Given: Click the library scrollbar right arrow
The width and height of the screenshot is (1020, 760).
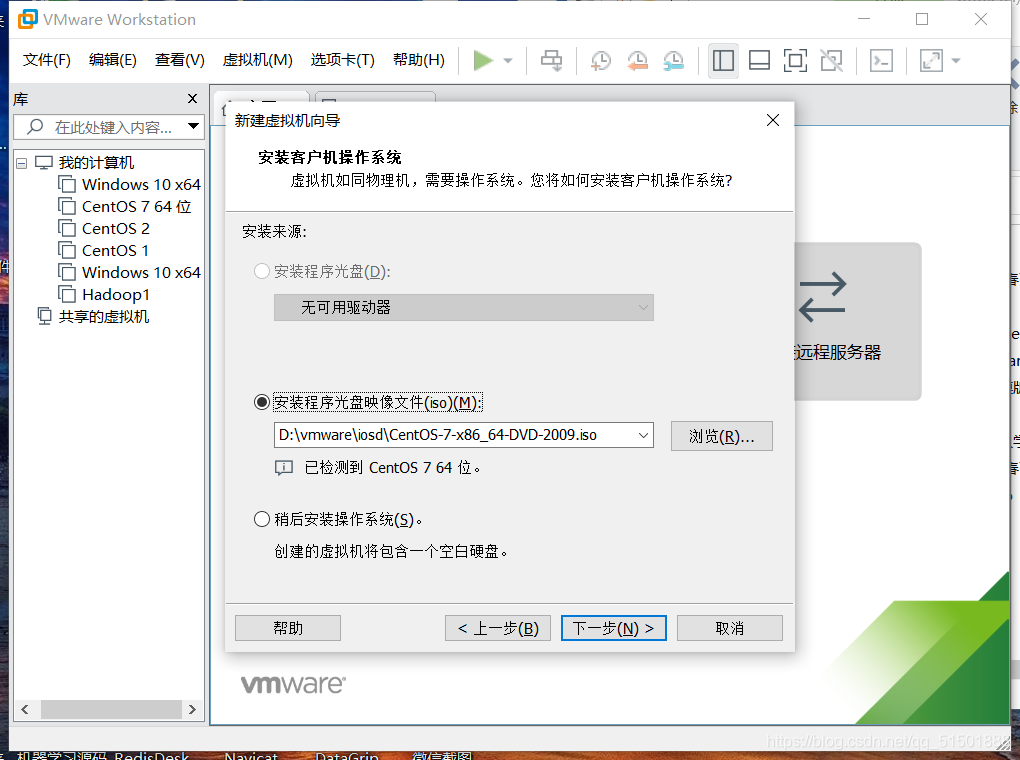Looking at the screenshot, I should click(192, 709).
